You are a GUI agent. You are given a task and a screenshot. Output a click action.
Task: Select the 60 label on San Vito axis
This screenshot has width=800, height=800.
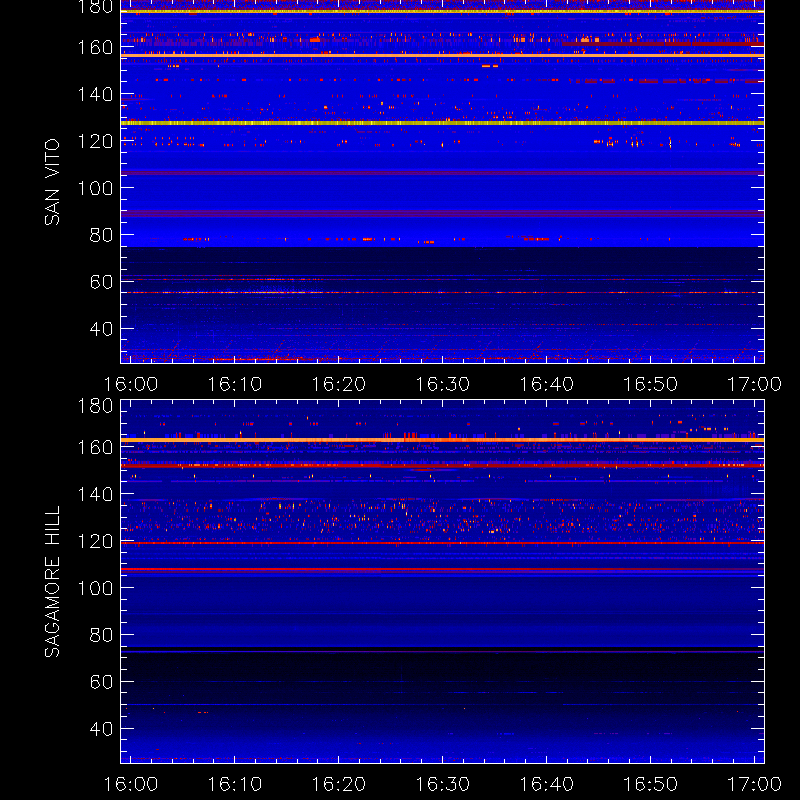coord(101,282)
